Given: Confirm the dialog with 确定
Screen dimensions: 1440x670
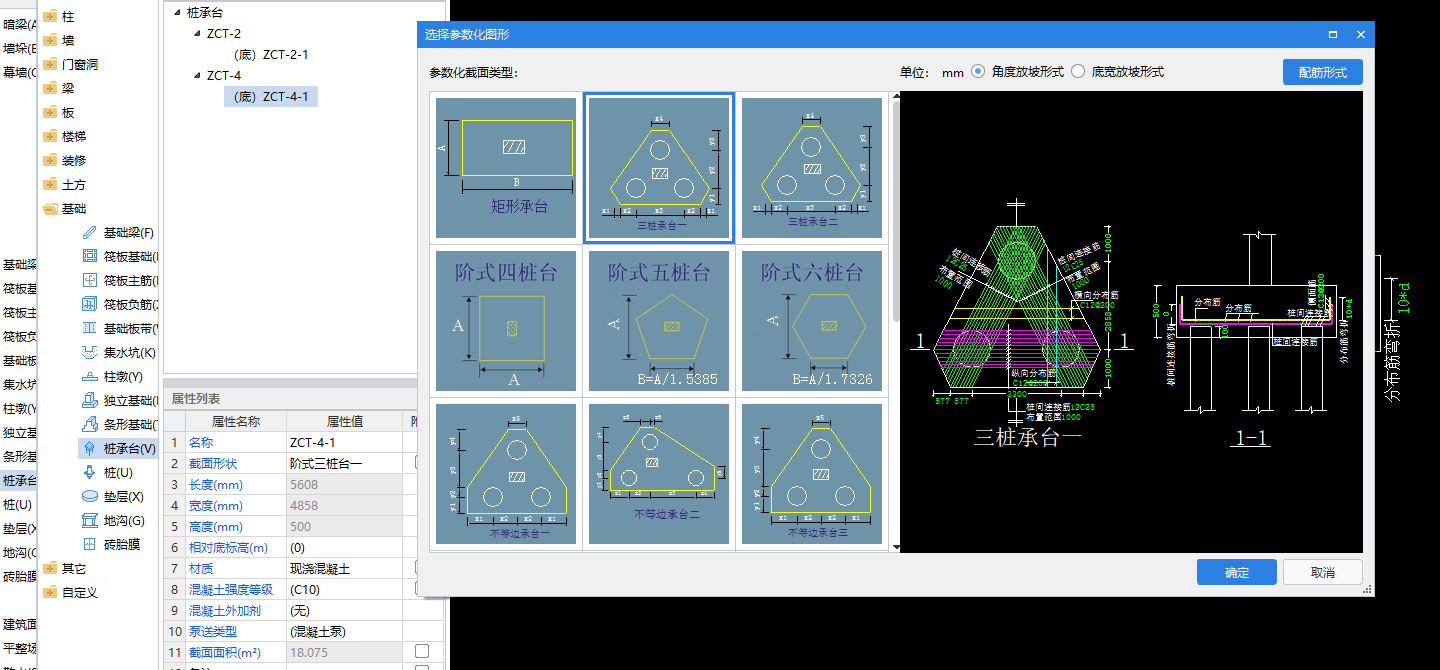Looking at the screenshot, I should click(1237, 573).
